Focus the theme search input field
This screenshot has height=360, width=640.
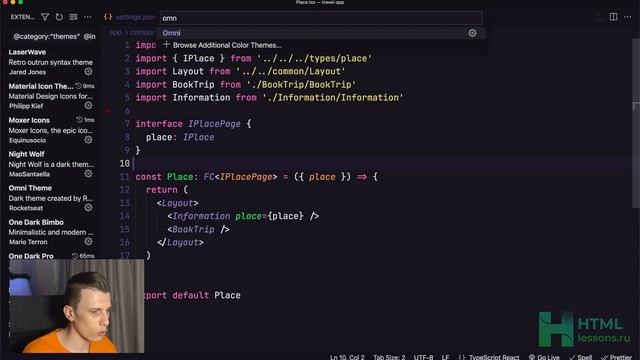[321, 18]
